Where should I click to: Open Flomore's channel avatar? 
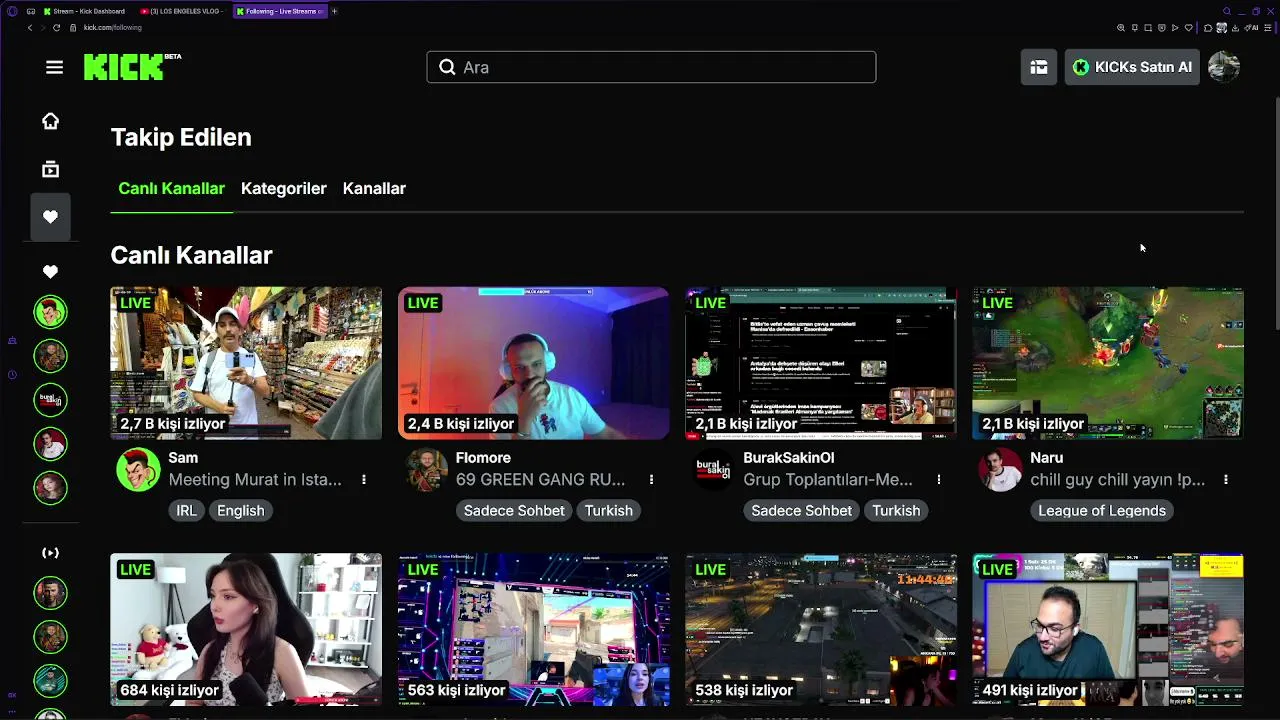[426, 470]
